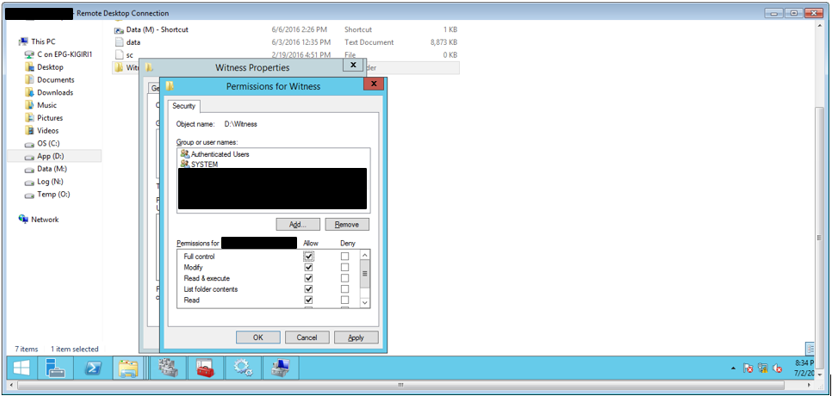Show hidden system tray icons arrow
The image size is (834, 397).
(733, 368)
